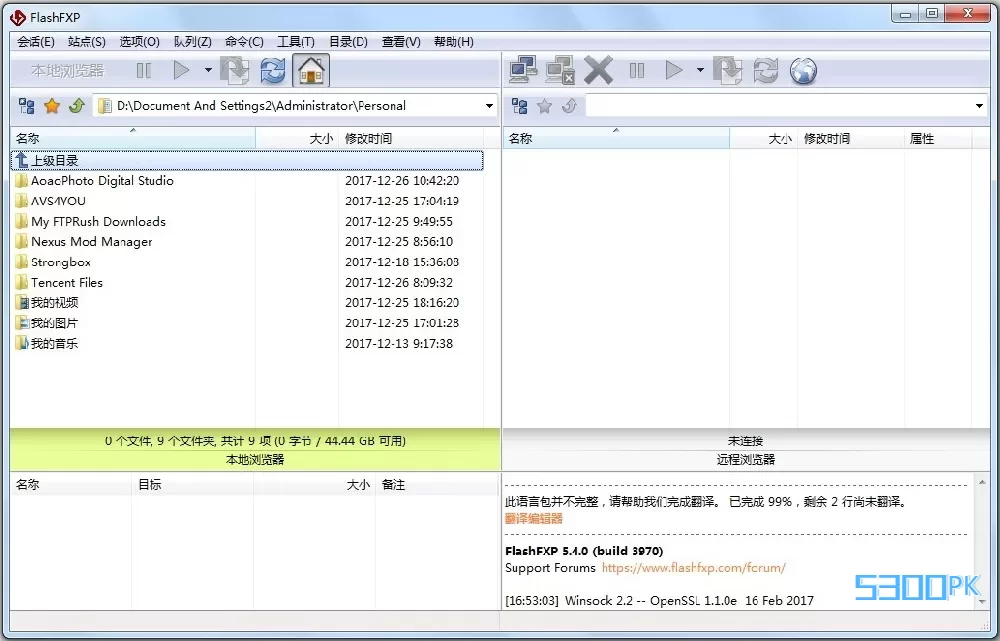Open the 目录(D) menu
This screenshot has width=1000, height=641.
click(x=348, y=42)
